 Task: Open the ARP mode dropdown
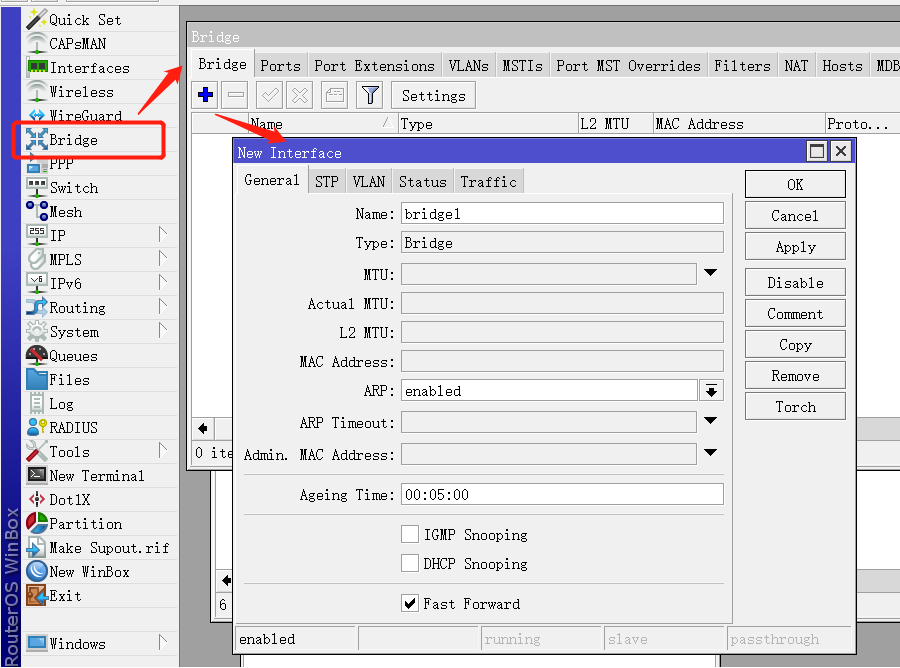click(711, 391)
